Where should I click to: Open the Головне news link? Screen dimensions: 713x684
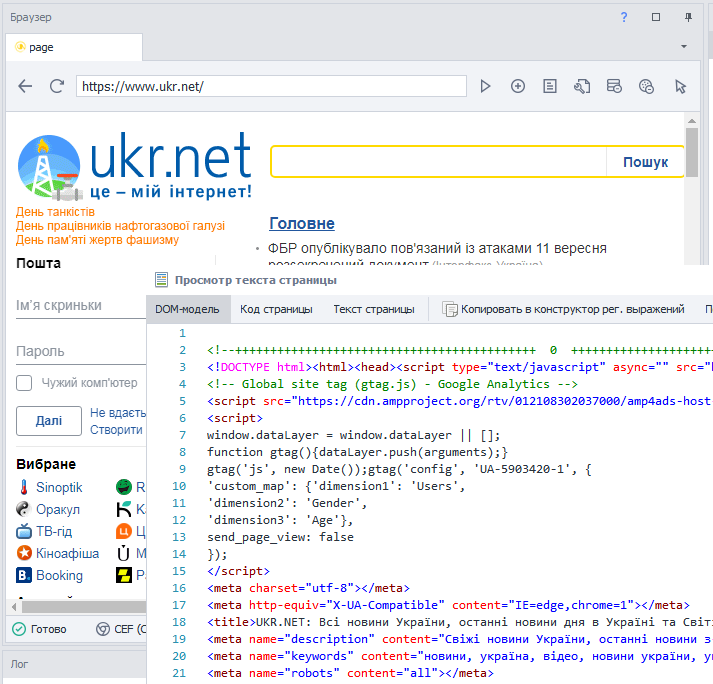click(301, 223)
